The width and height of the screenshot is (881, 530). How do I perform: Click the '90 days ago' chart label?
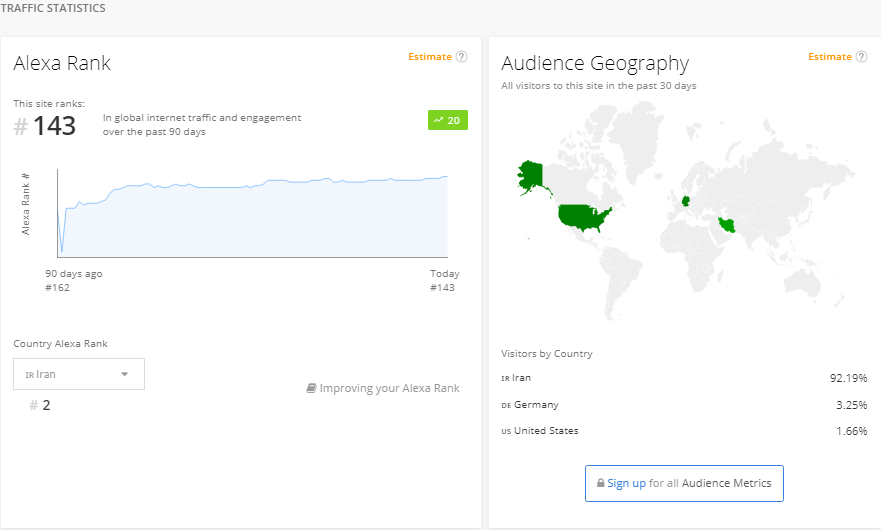tap(74, 274)
